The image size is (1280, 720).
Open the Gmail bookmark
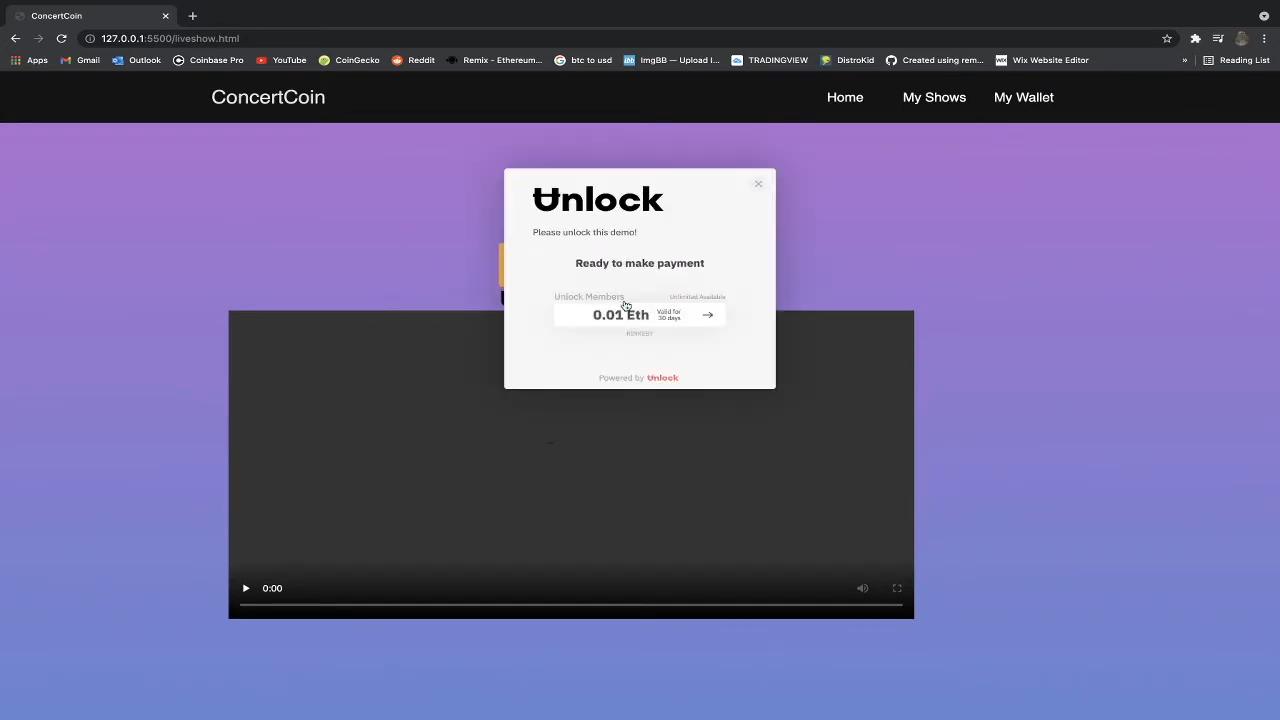(80, 60)
